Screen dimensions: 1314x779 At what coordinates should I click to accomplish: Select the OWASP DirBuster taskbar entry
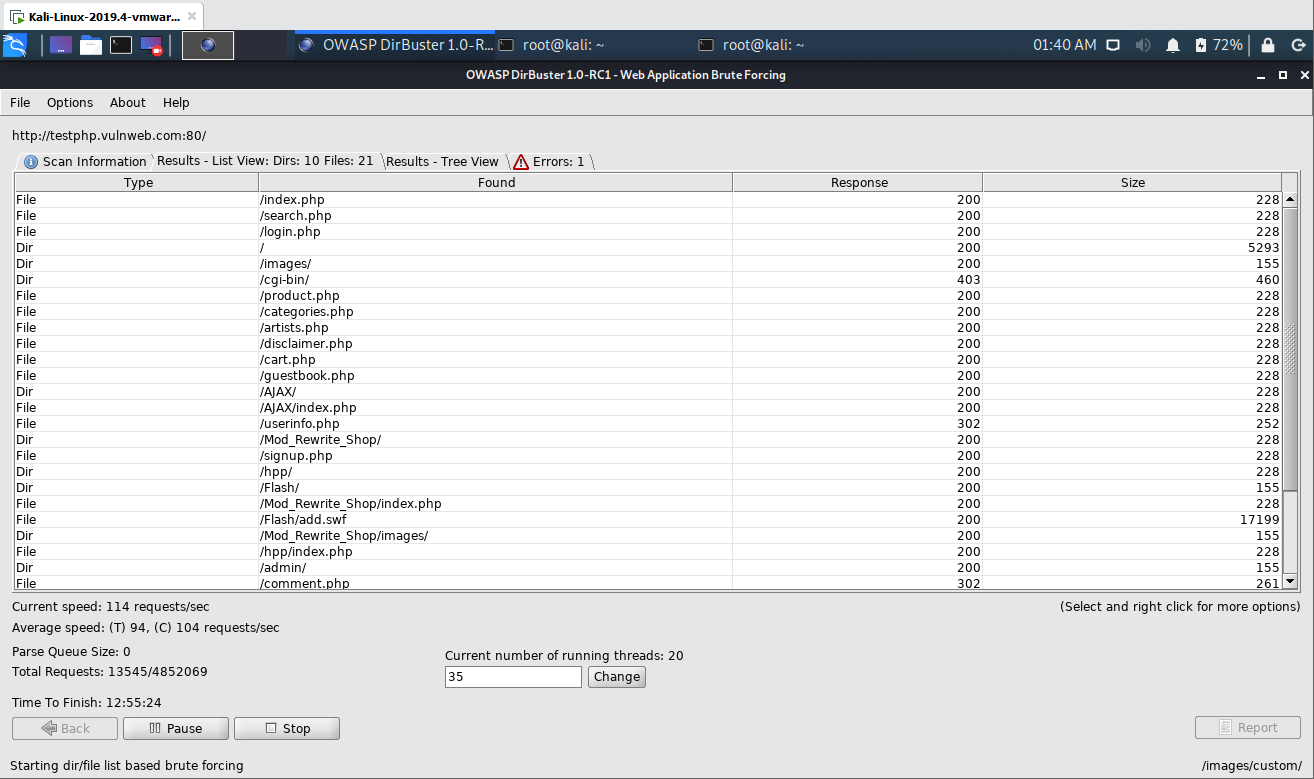click(x=395, y=45)
